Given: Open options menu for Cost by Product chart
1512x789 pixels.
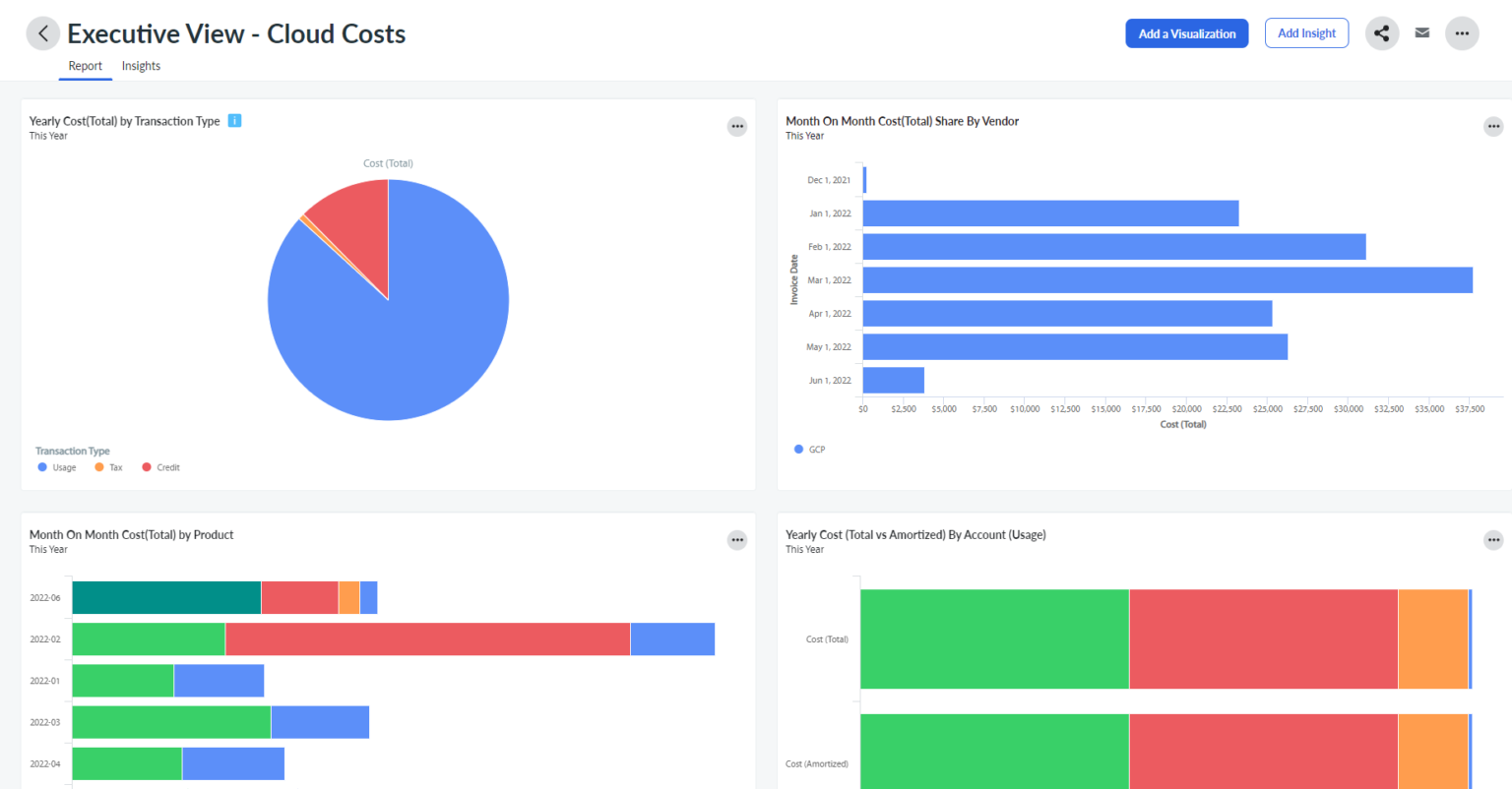Looking at the screenshot, I should (736, 540).
